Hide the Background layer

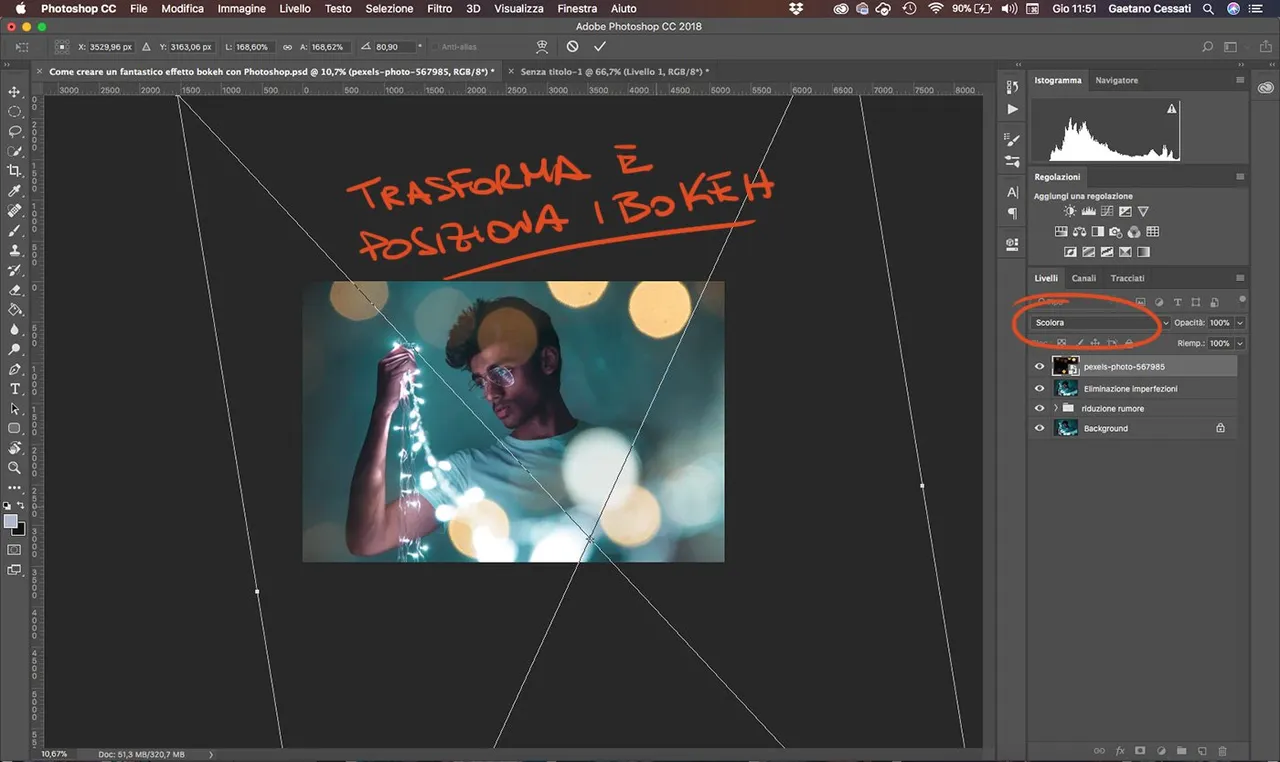[1039, 429]
